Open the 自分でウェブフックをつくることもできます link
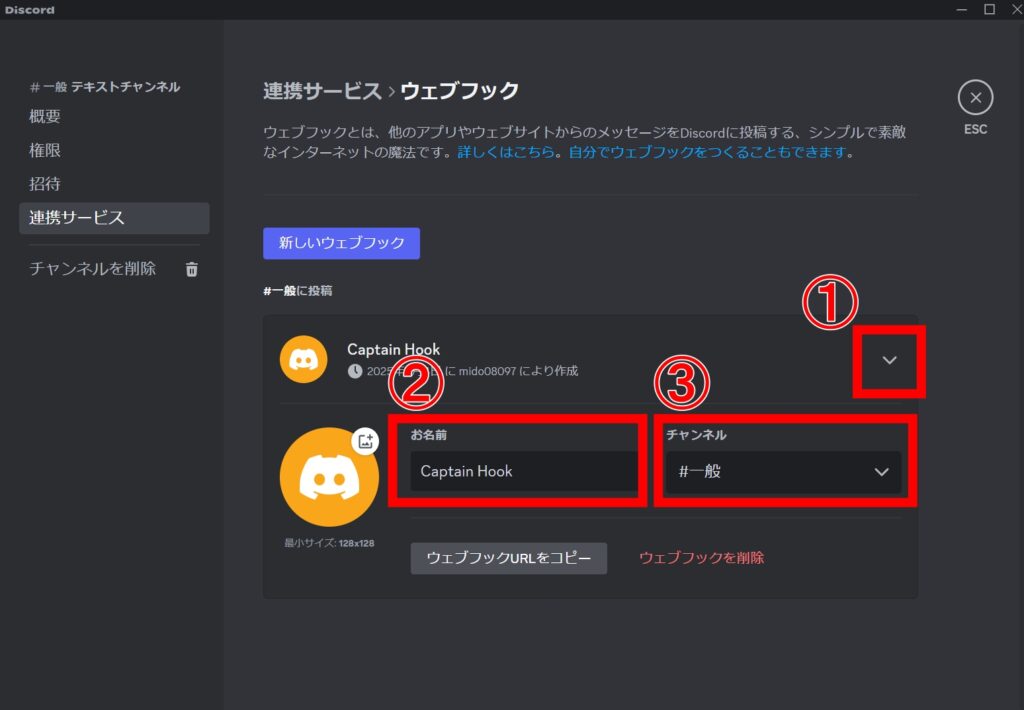The width and height of the screenshot is (1024, 710). click(x=708, y=152)
